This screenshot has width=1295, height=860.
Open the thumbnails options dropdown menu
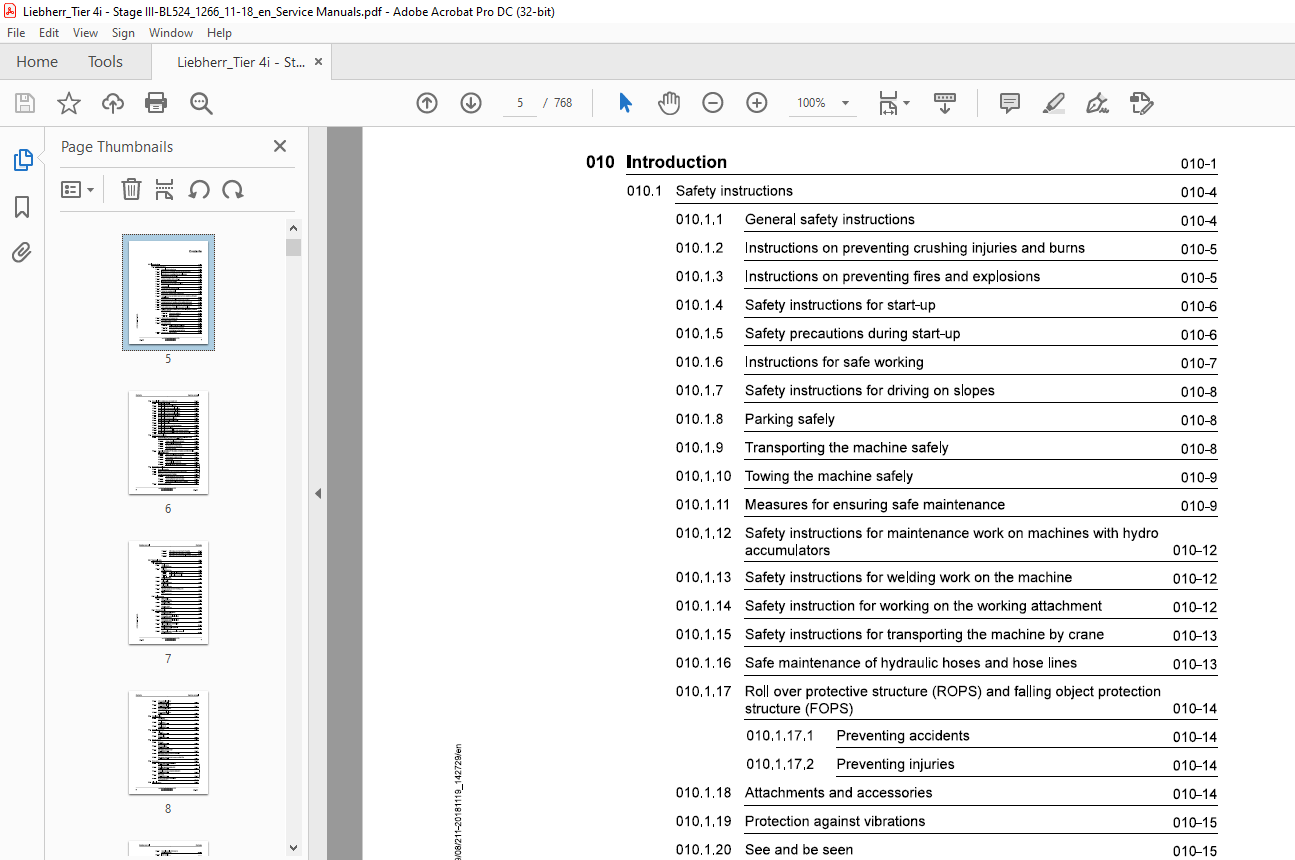(x=78, y=189)
